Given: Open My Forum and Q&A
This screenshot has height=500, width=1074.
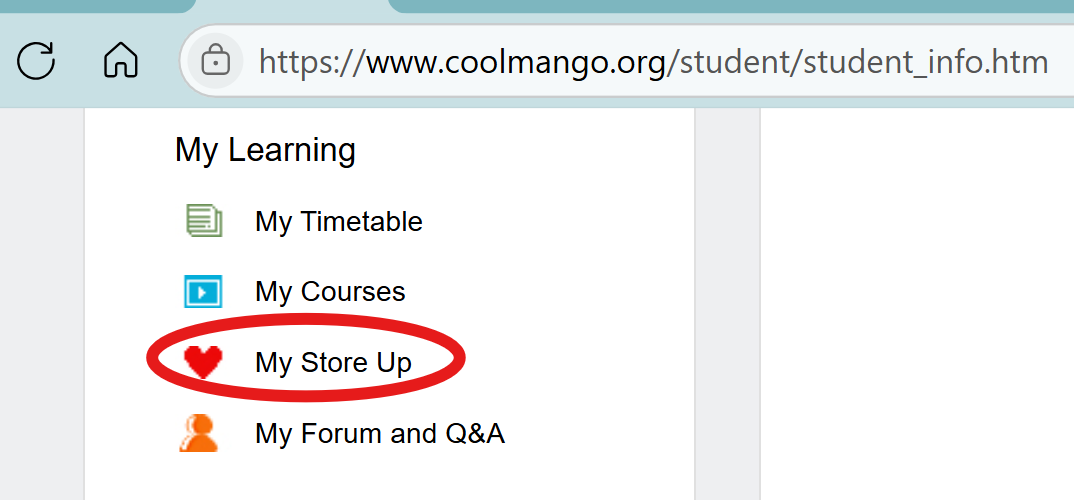Looking at the screenshot, I should [379, 434].
